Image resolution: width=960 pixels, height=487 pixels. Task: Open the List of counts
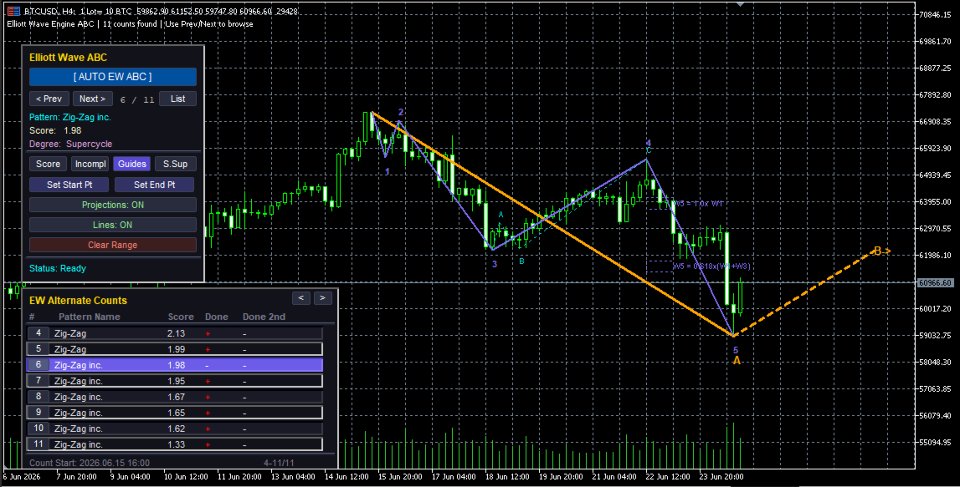[x=178, y=99]
